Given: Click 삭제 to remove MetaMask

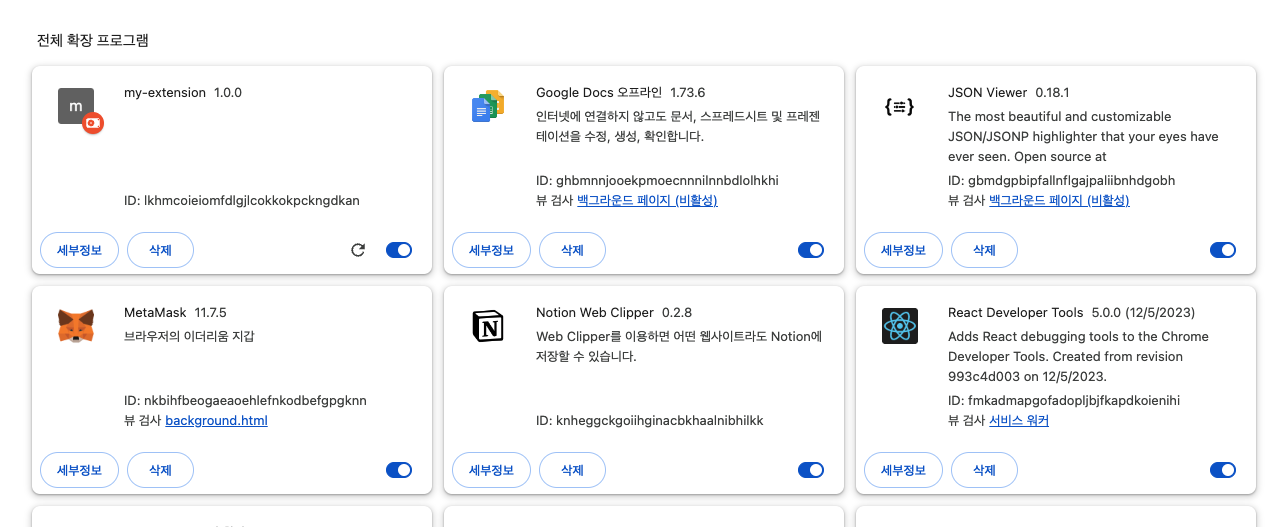Looking at the screenshot, I should (x=160, y=470).
